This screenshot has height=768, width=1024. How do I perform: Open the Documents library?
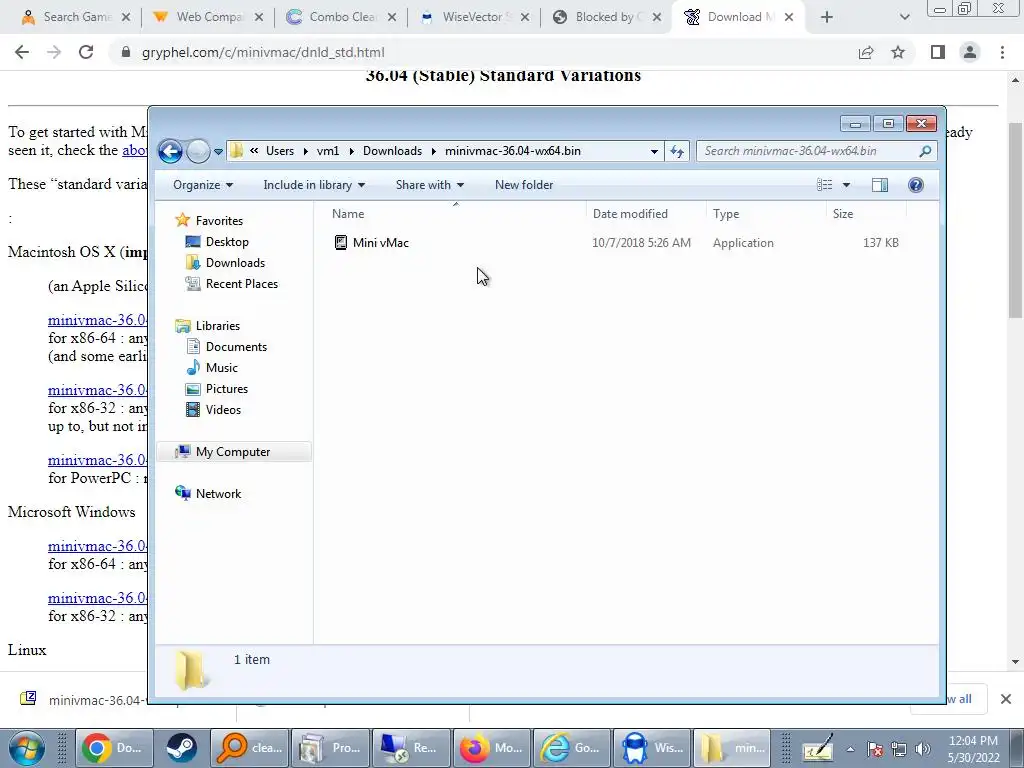tap(236, 347)
